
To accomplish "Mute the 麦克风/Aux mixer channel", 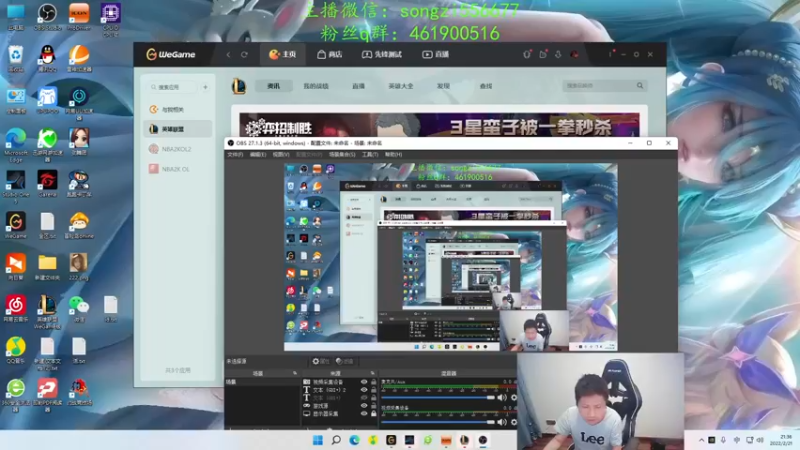I will click(x=502, y=397).
